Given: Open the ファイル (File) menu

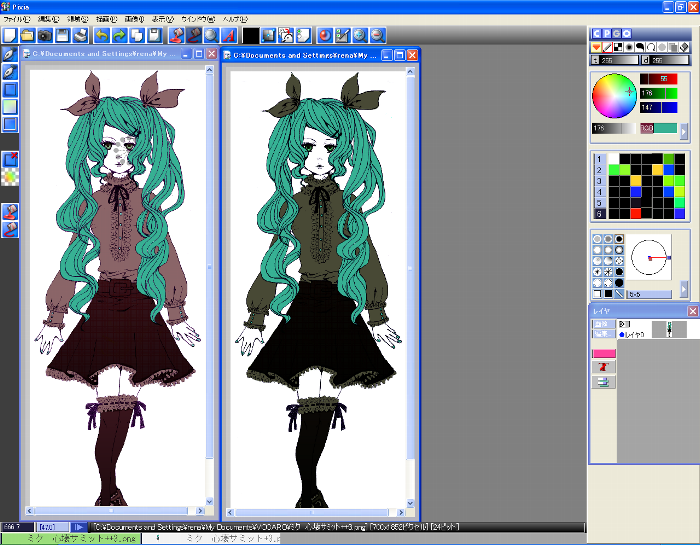Looking at the screenshot, I should 17,19.
